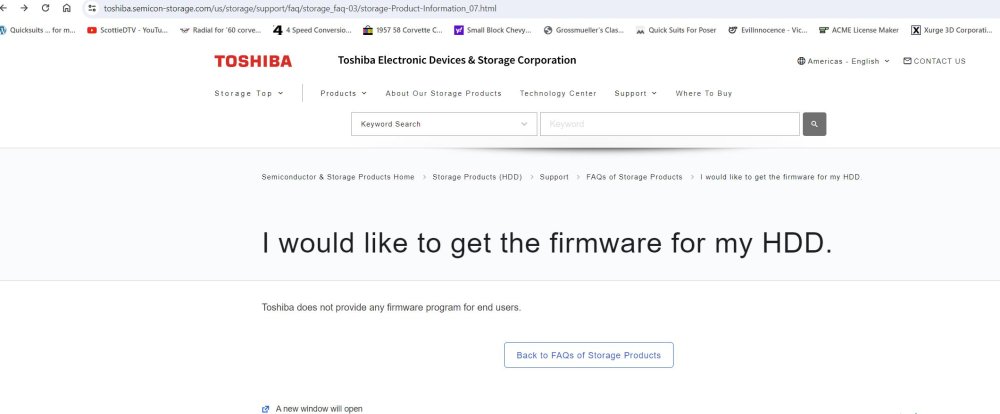Click Back to FAQs of Storage Products button
This screenshot has height=414, width=1000.
(x=589, y=355)
